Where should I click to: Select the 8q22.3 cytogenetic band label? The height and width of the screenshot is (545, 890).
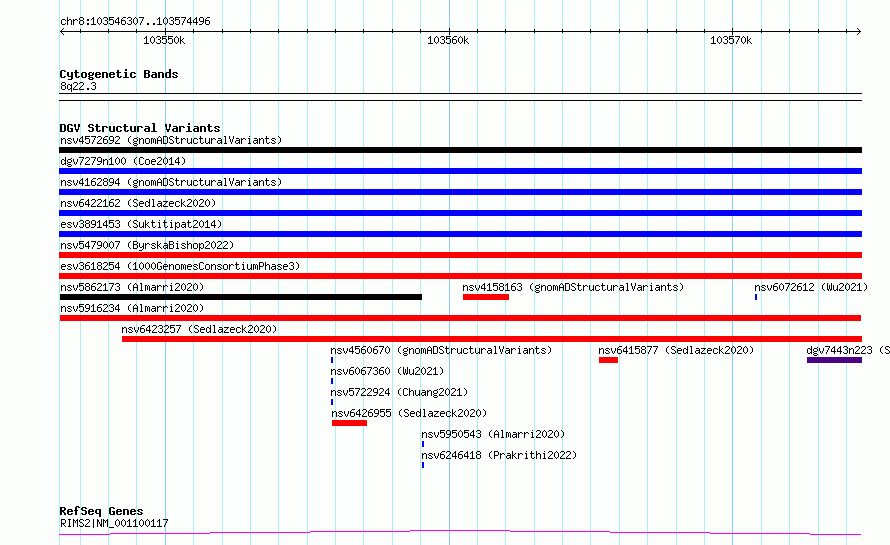pos(78,86)
